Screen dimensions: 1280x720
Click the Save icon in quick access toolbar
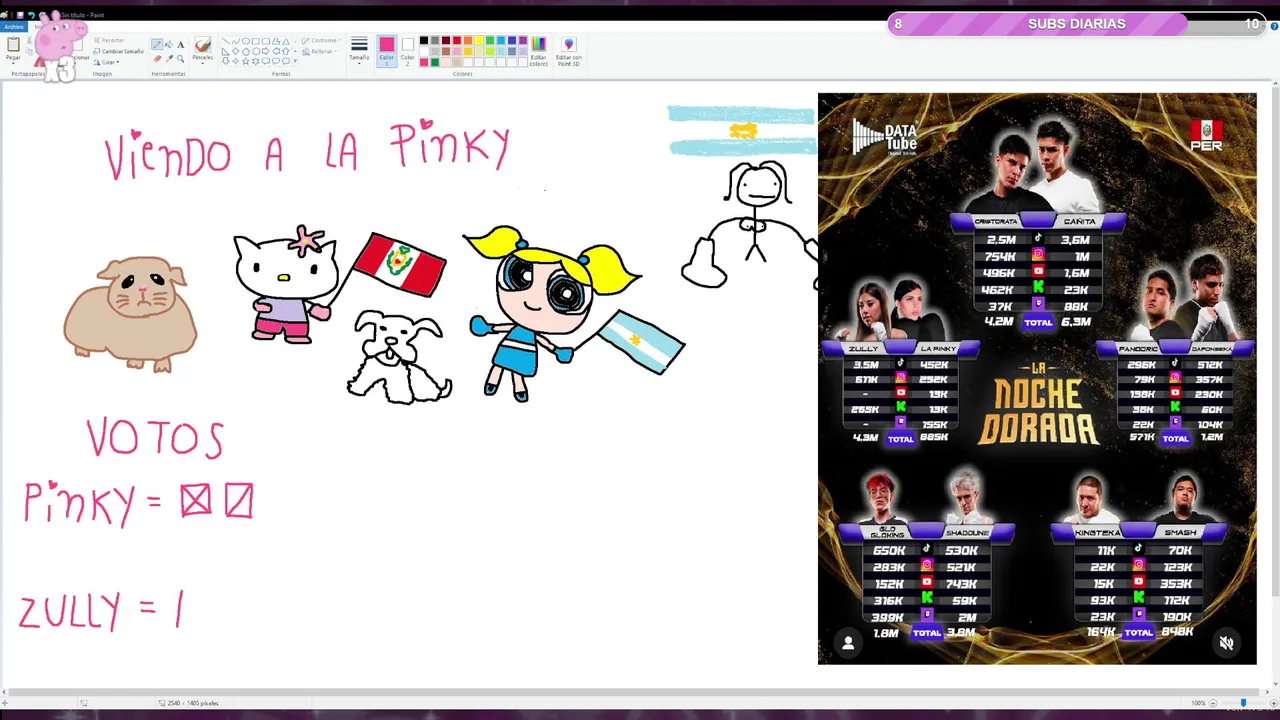(x=20, y=15)
